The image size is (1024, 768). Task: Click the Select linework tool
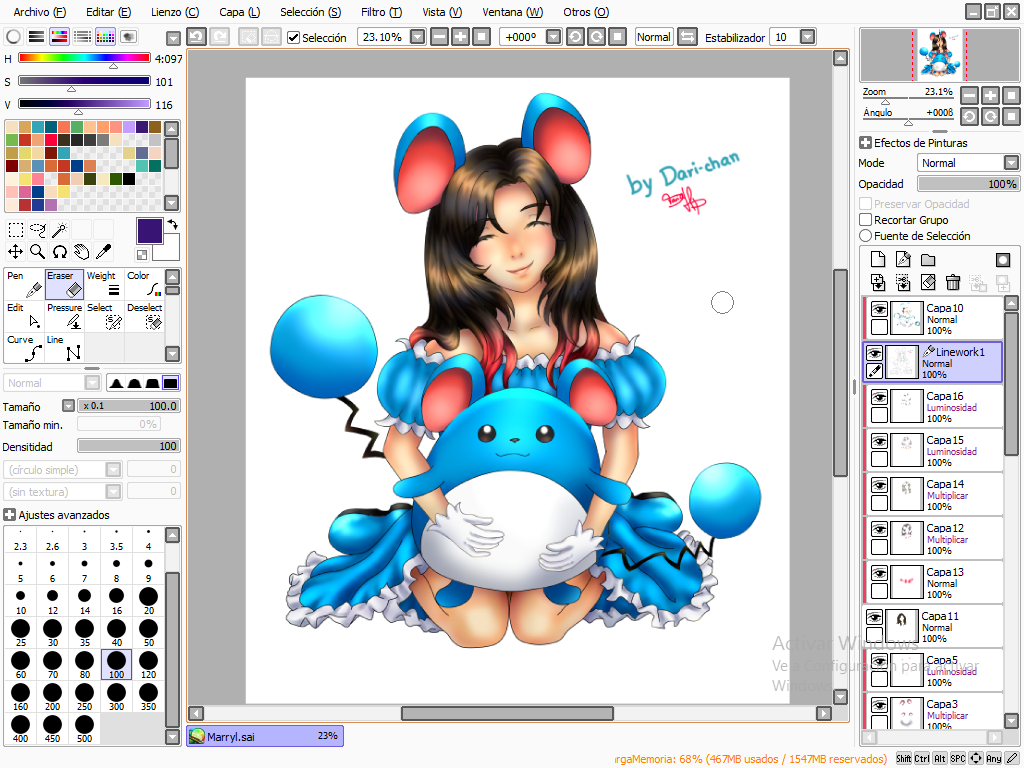(x=104, y=316)
